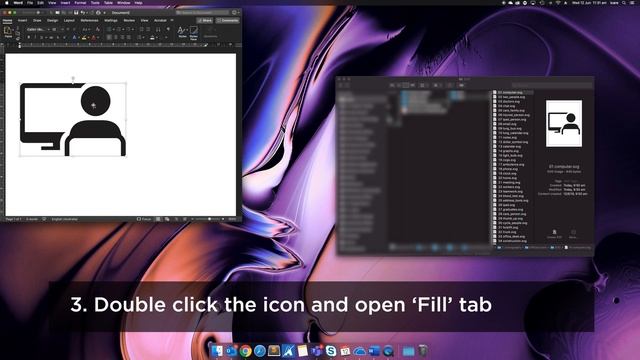Open the Styles Pane icon
This screenshot has height=360, width=640.
point(194,30)
